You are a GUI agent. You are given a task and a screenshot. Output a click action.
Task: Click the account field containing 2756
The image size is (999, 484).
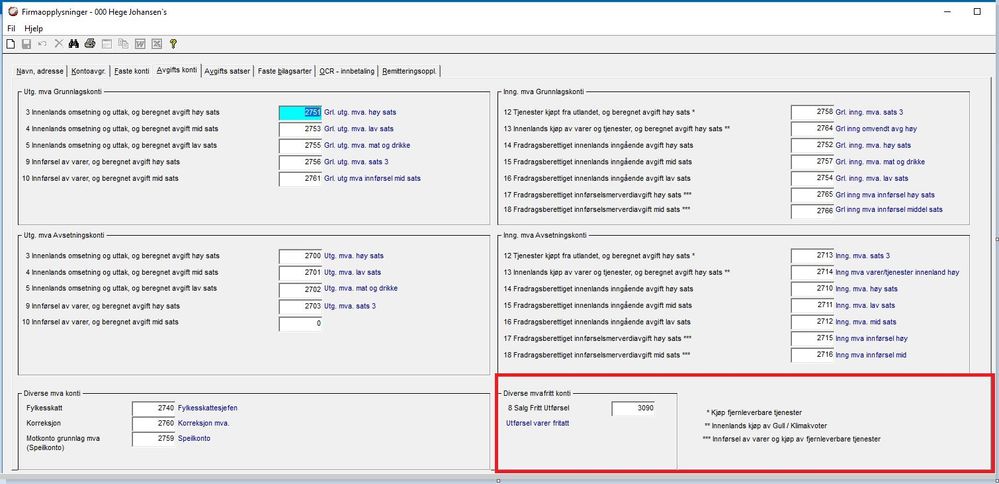[x=300, y=162]
